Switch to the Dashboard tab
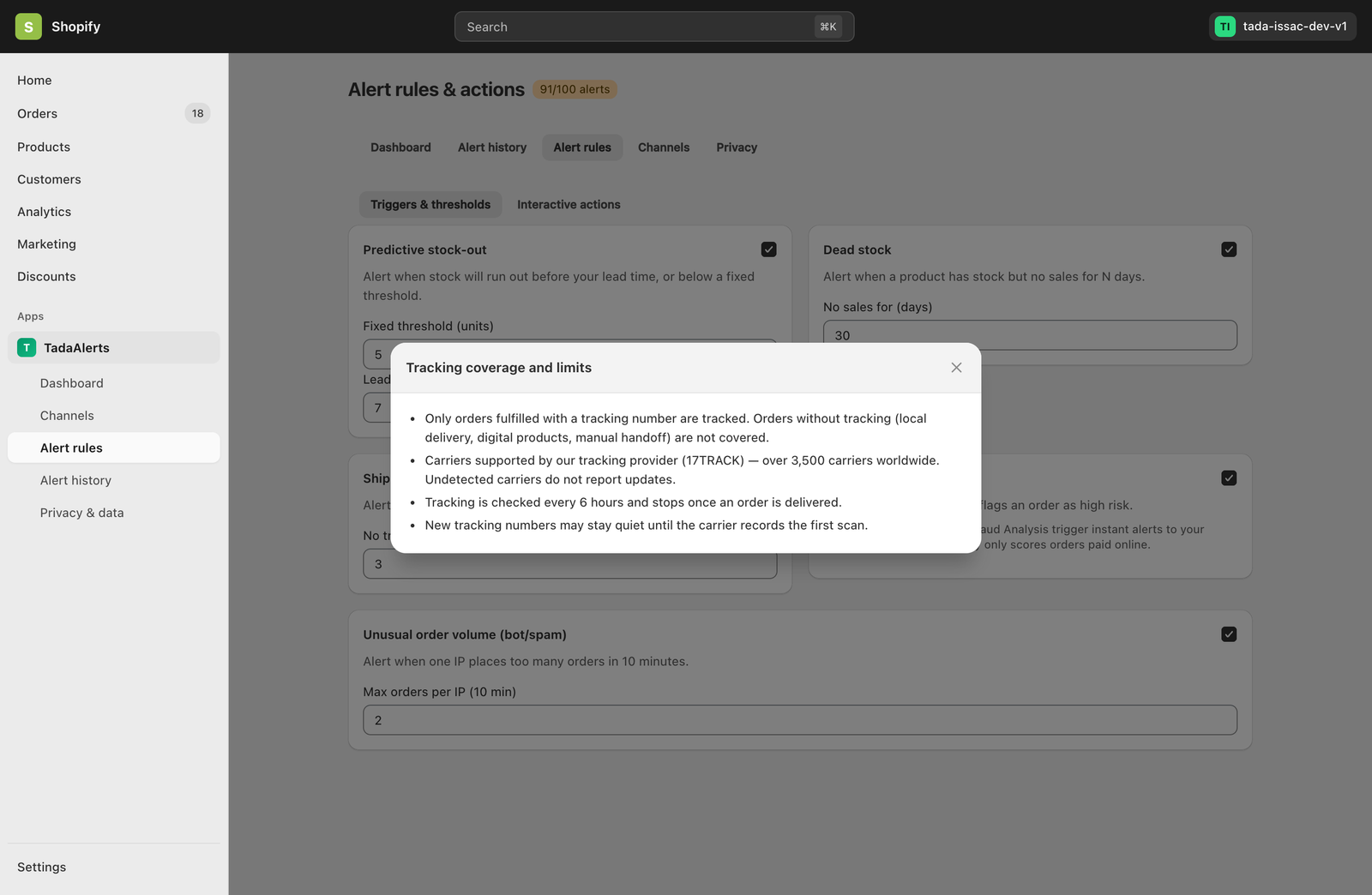The width and height of the screenshot is (1372, 895). [400, 147]
